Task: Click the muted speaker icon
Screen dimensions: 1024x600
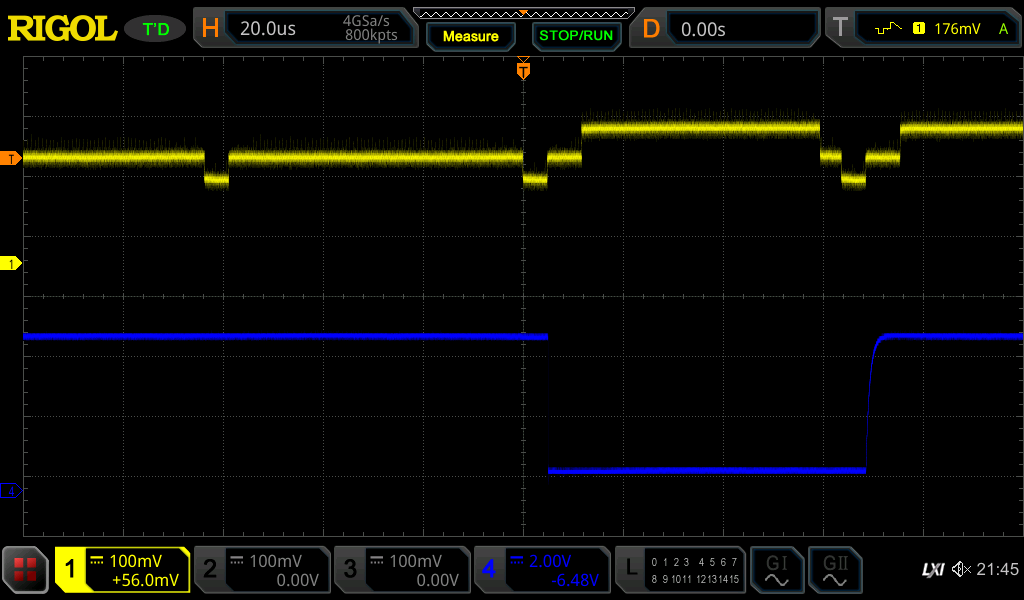Action: [x=961, y=569]
